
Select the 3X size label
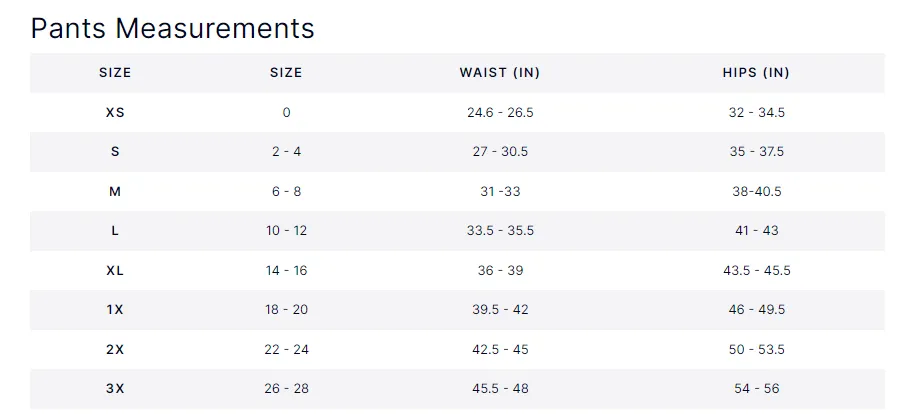(115, 389)
